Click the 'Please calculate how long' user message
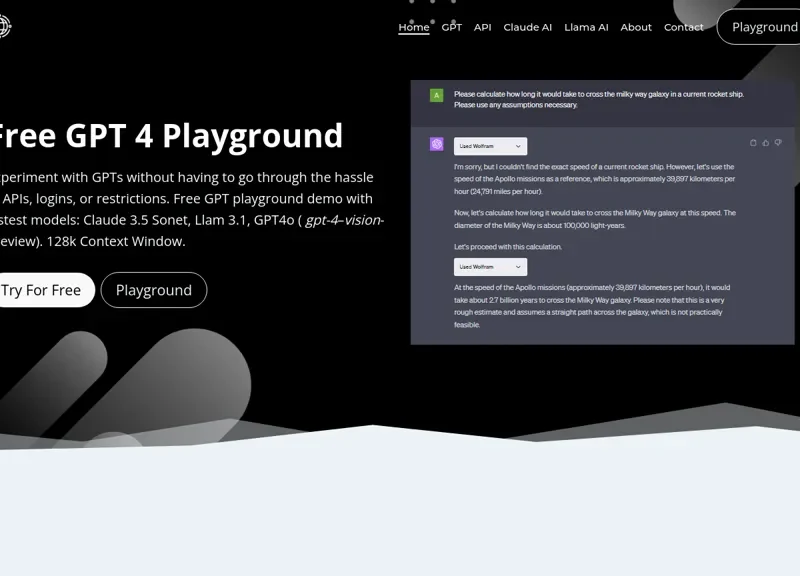This screenshot has height=576, width=800. tap(599, 99)
